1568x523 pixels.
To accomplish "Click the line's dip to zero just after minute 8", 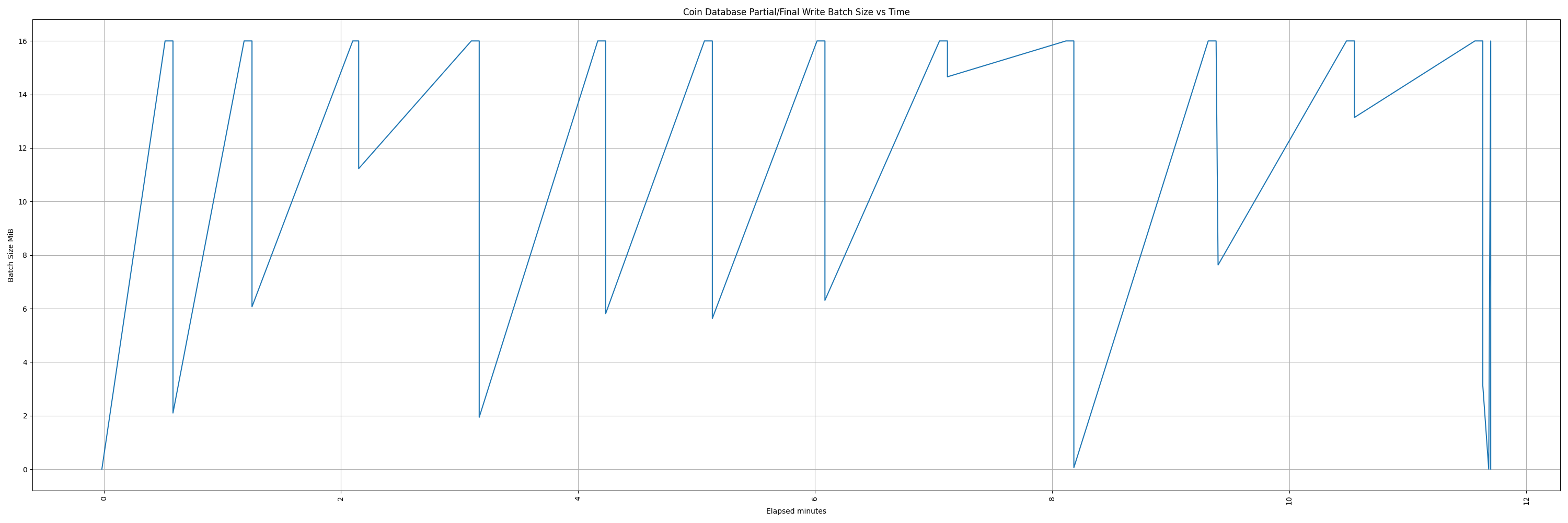I will click(1074, 468).
